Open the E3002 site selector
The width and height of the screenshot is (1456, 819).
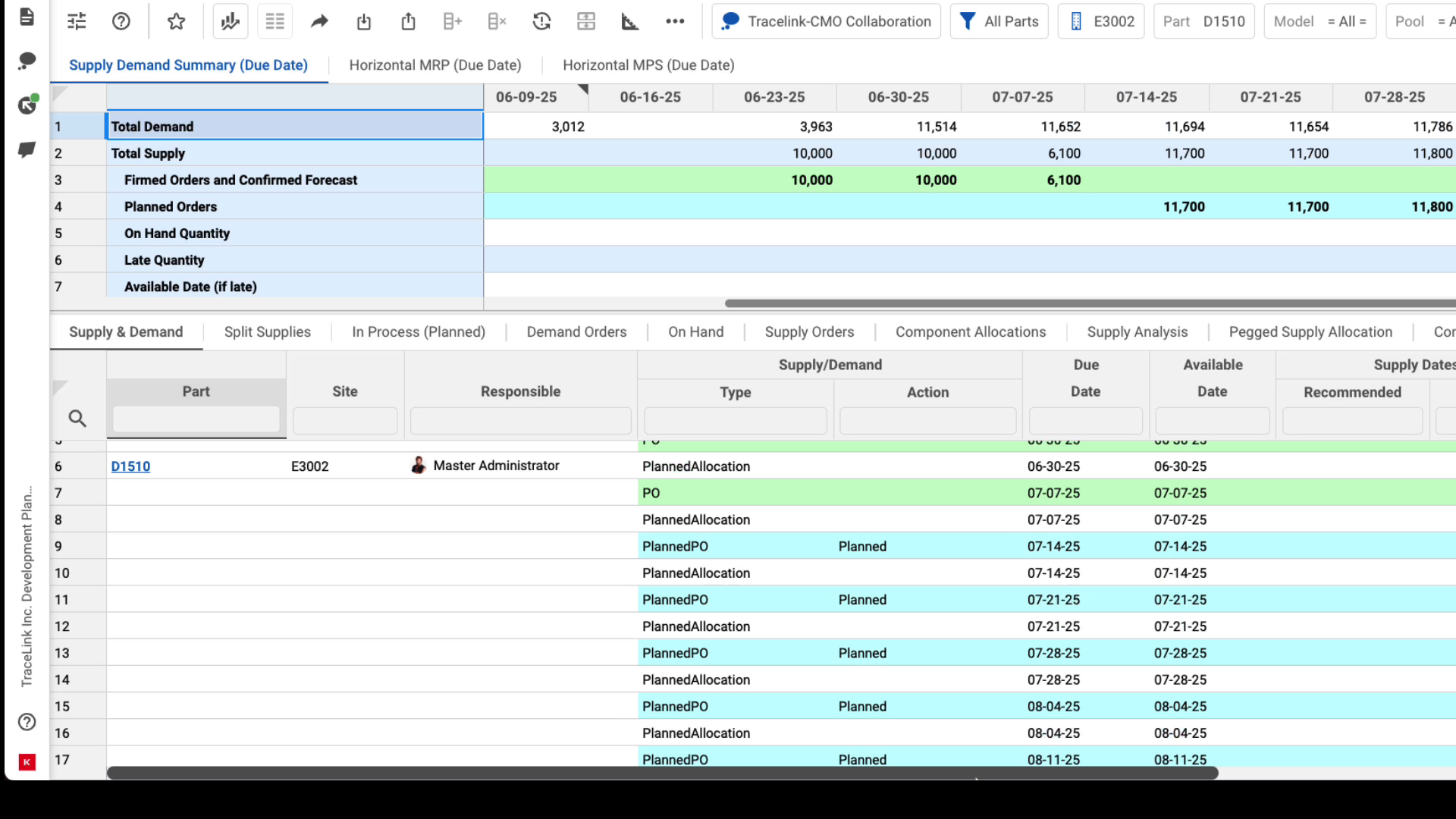(1100, 21)
